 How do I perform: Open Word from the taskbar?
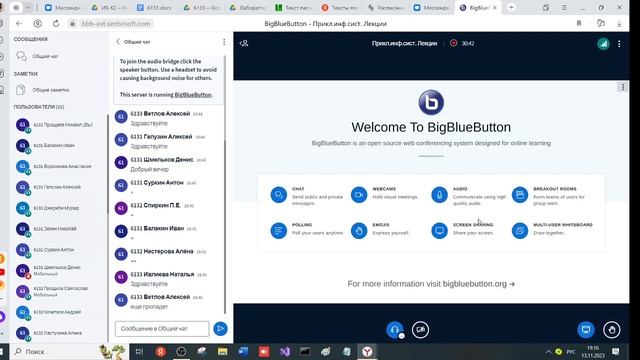(x=243, y=351)
